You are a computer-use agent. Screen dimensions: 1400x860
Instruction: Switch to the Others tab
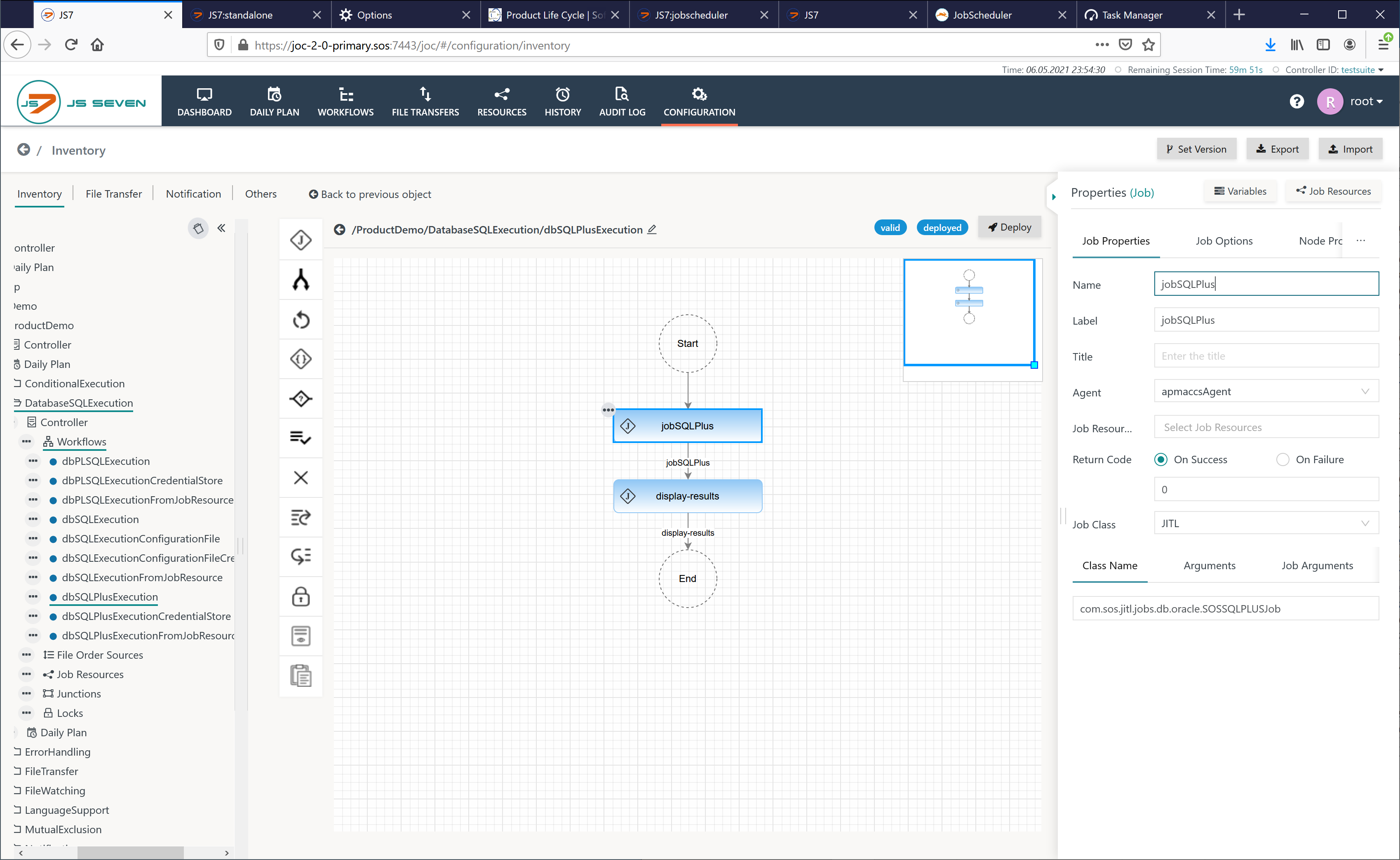tap(261, 194)
